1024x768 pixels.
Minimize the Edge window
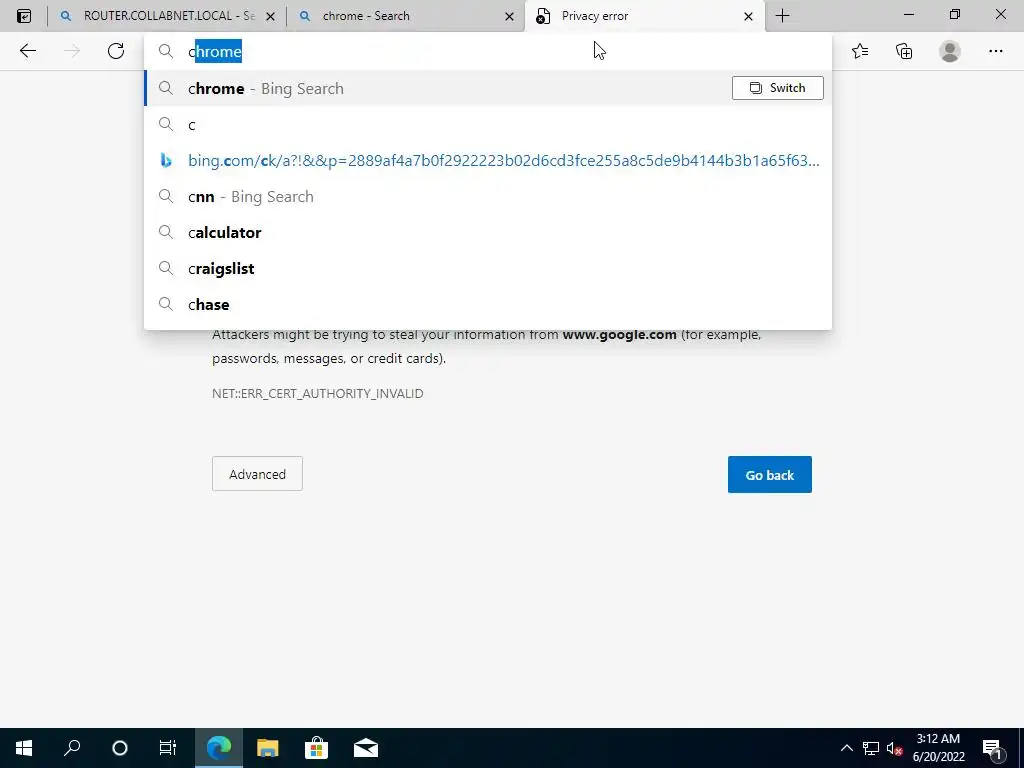[x=909, y=14]
